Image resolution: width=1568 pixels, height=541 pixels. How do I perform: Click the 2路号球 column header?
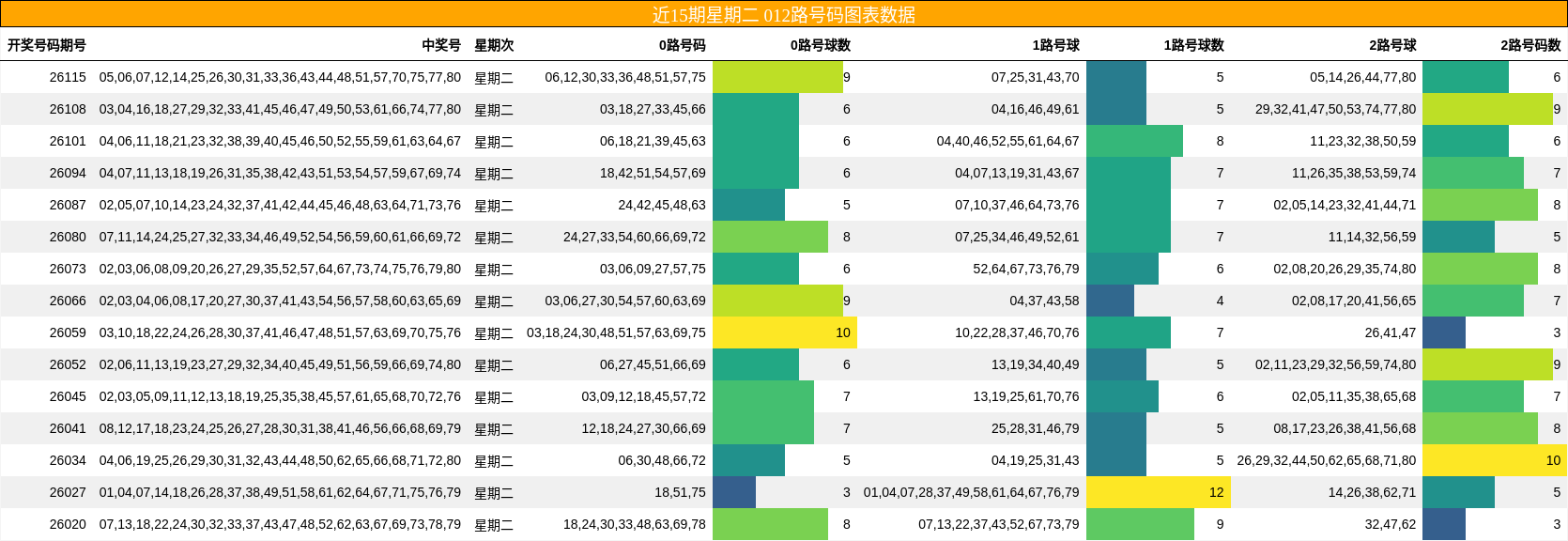click(x=1392, y=45)
